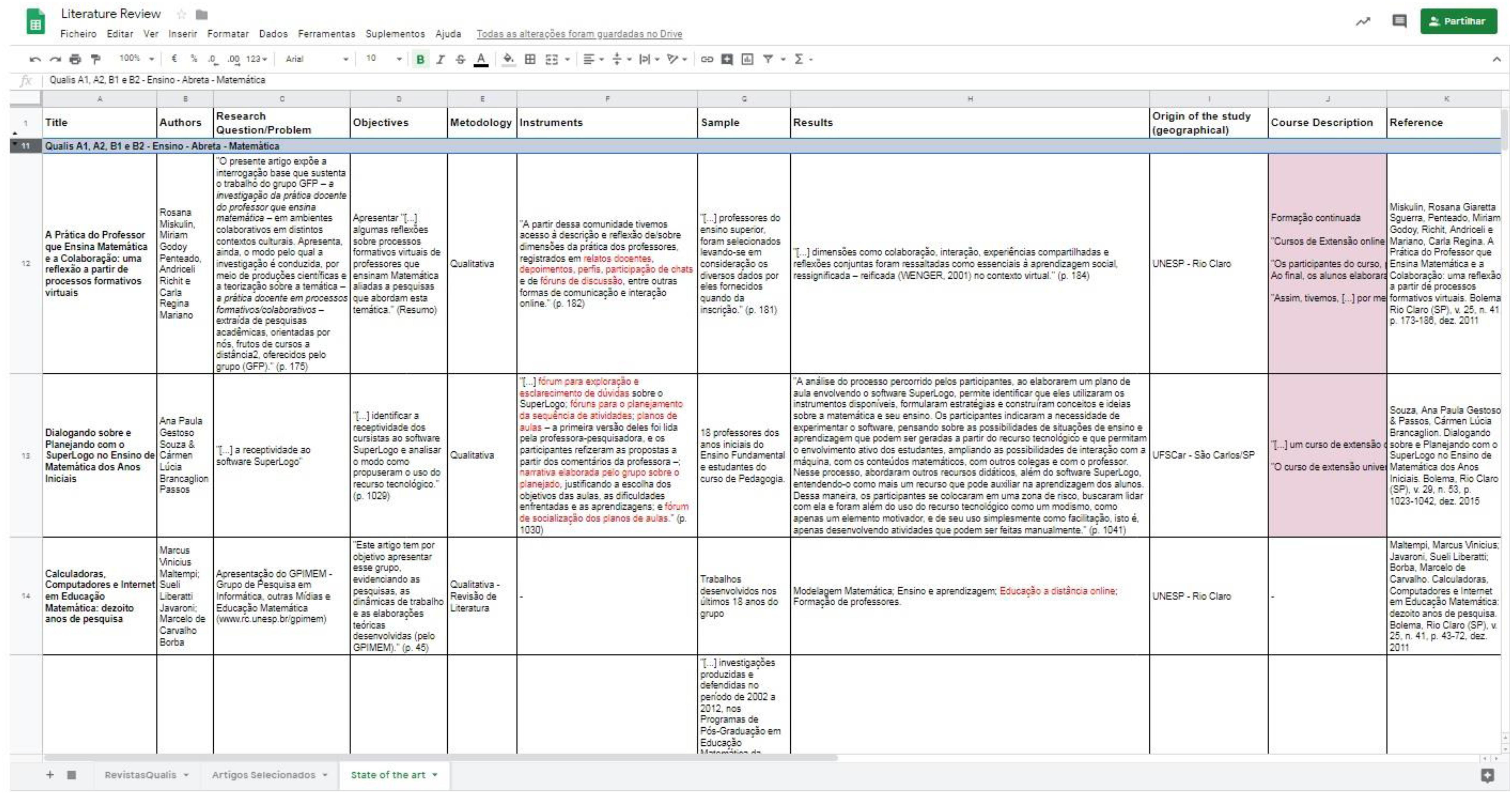Click the insert link icon
The width and height of the screenshot is (1512, 794).
707,59
